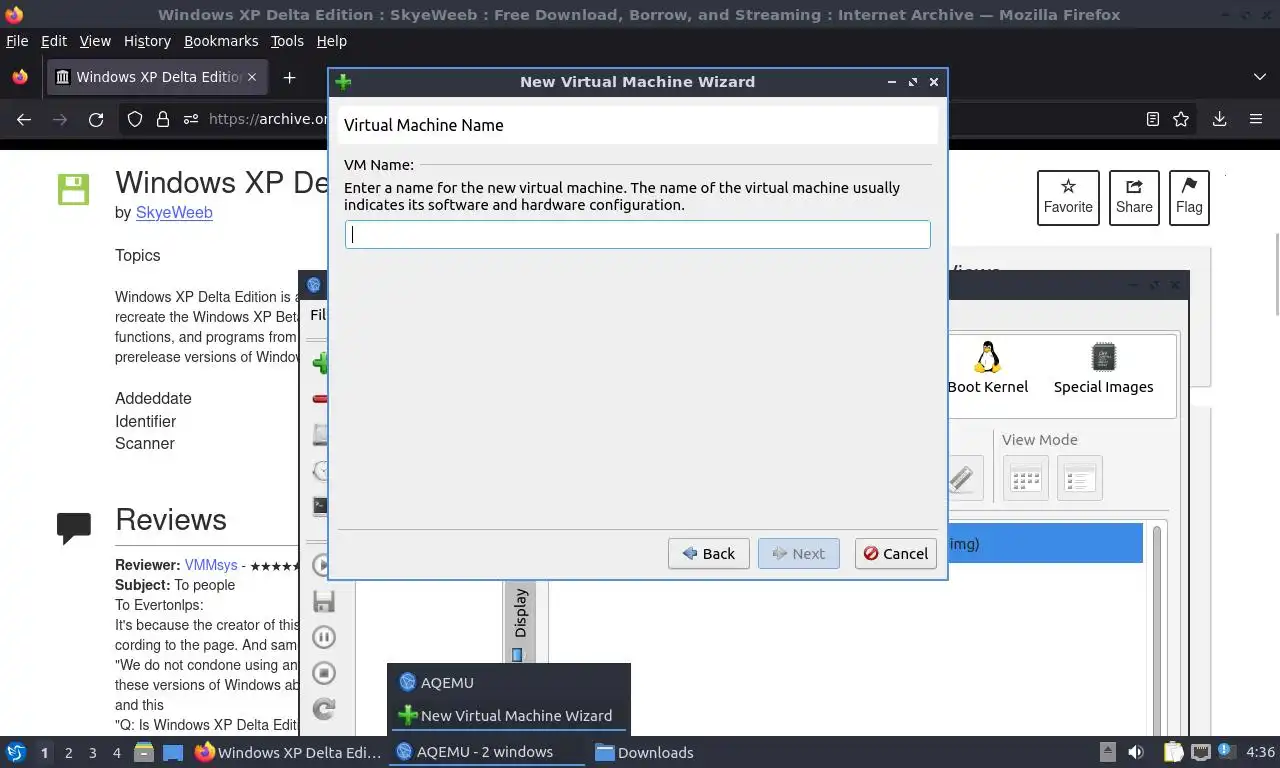1280x768 pixels.
Task: Click the site security padlock icon
Action: click(163, 119)
